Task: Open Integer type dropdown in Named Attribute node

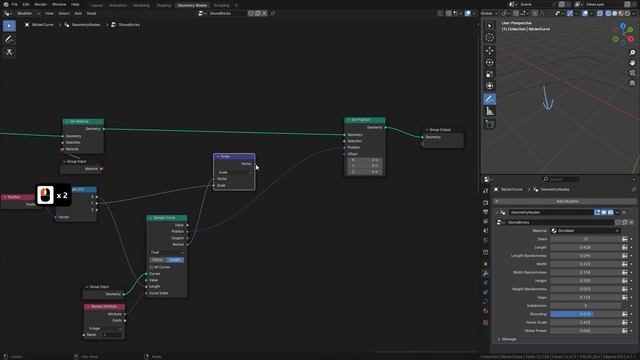Action: pyautogui.click(x=104, y=329)
